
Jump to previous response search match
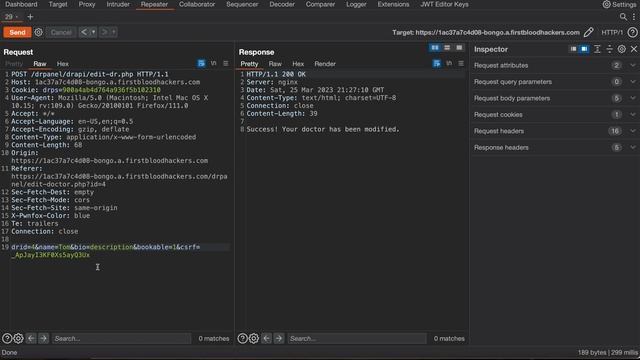[267, 338]
